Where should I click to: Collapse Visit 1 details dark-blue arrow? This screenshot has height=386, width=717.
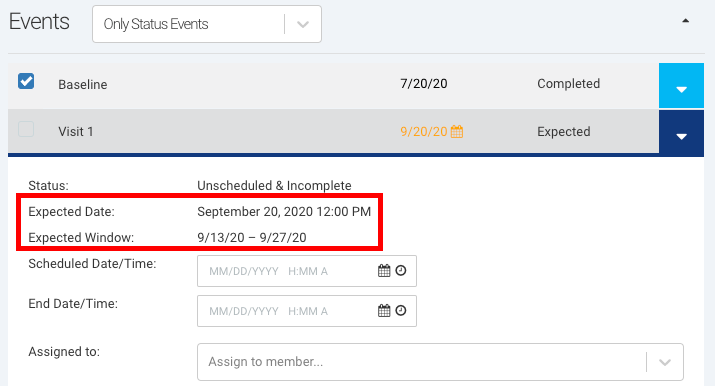681,133
